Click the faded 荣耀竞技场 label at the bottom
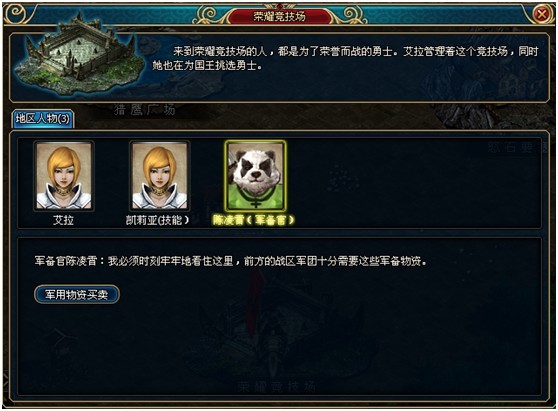This screenshot has height=411, width=558. [x=276, y=386]
